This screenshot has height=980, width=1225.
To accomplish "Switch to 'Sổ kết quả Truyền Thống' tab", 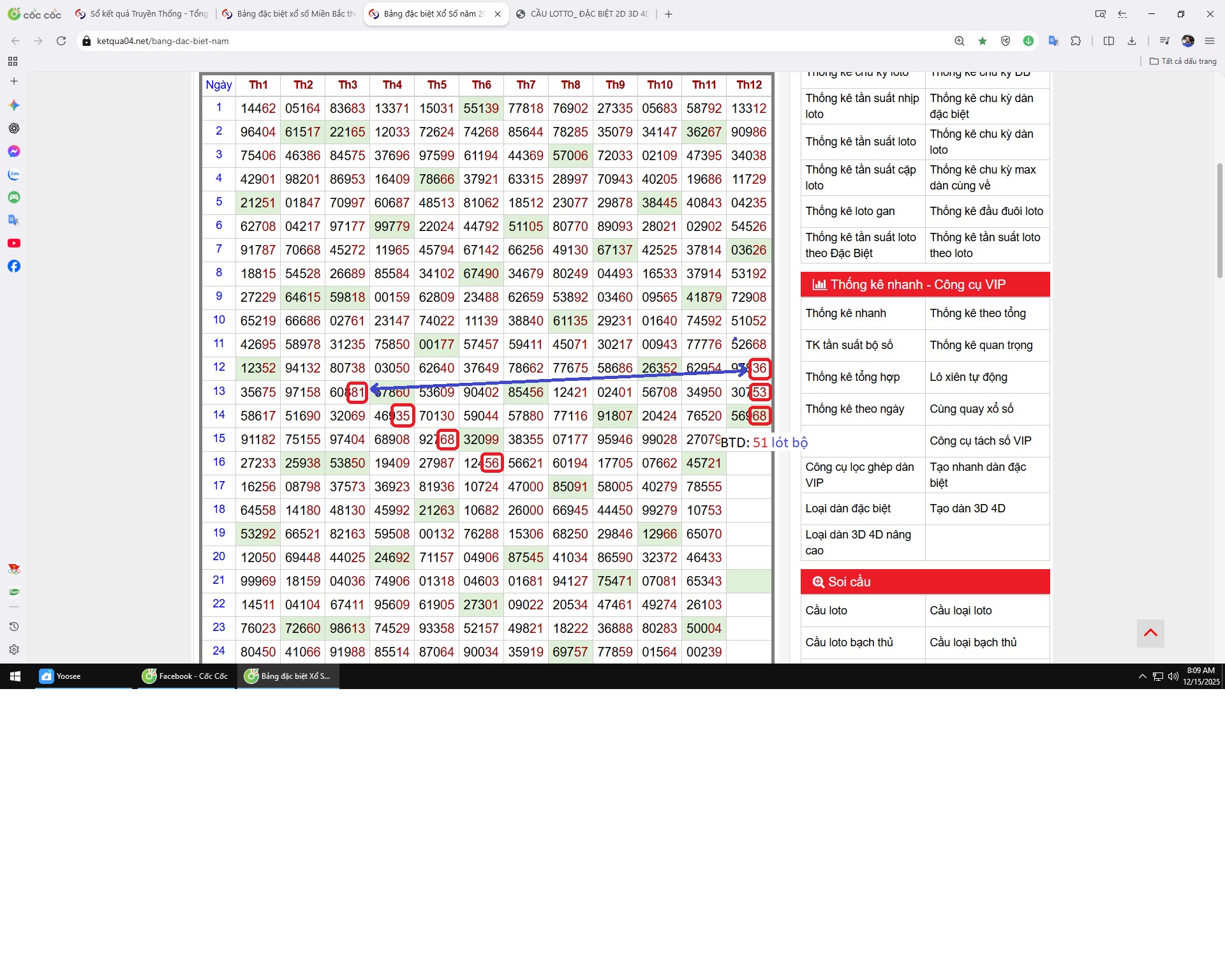I will (148, 14).
